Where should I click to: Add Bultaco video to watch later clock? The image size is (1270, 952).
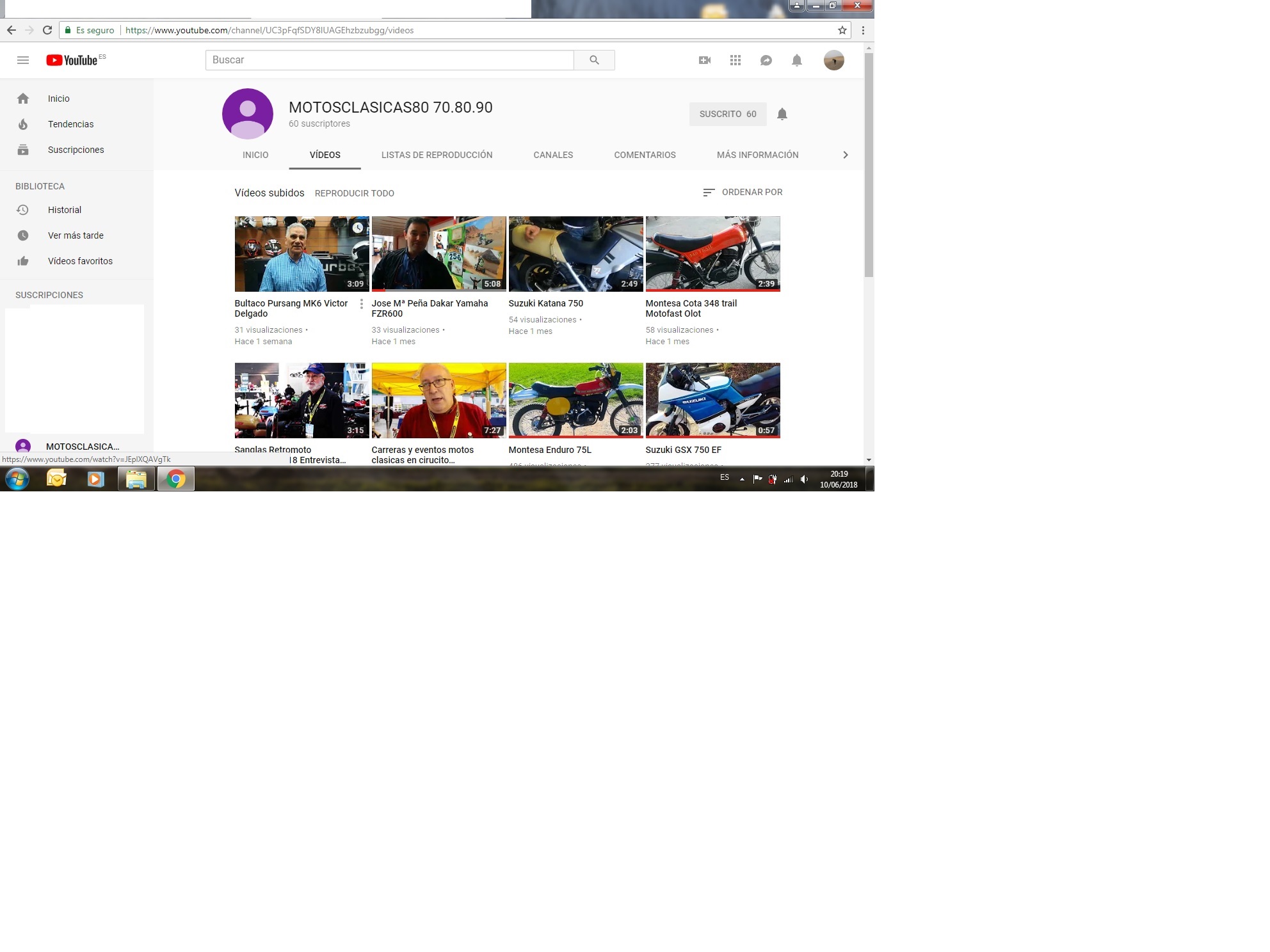(x=358, y=227)
